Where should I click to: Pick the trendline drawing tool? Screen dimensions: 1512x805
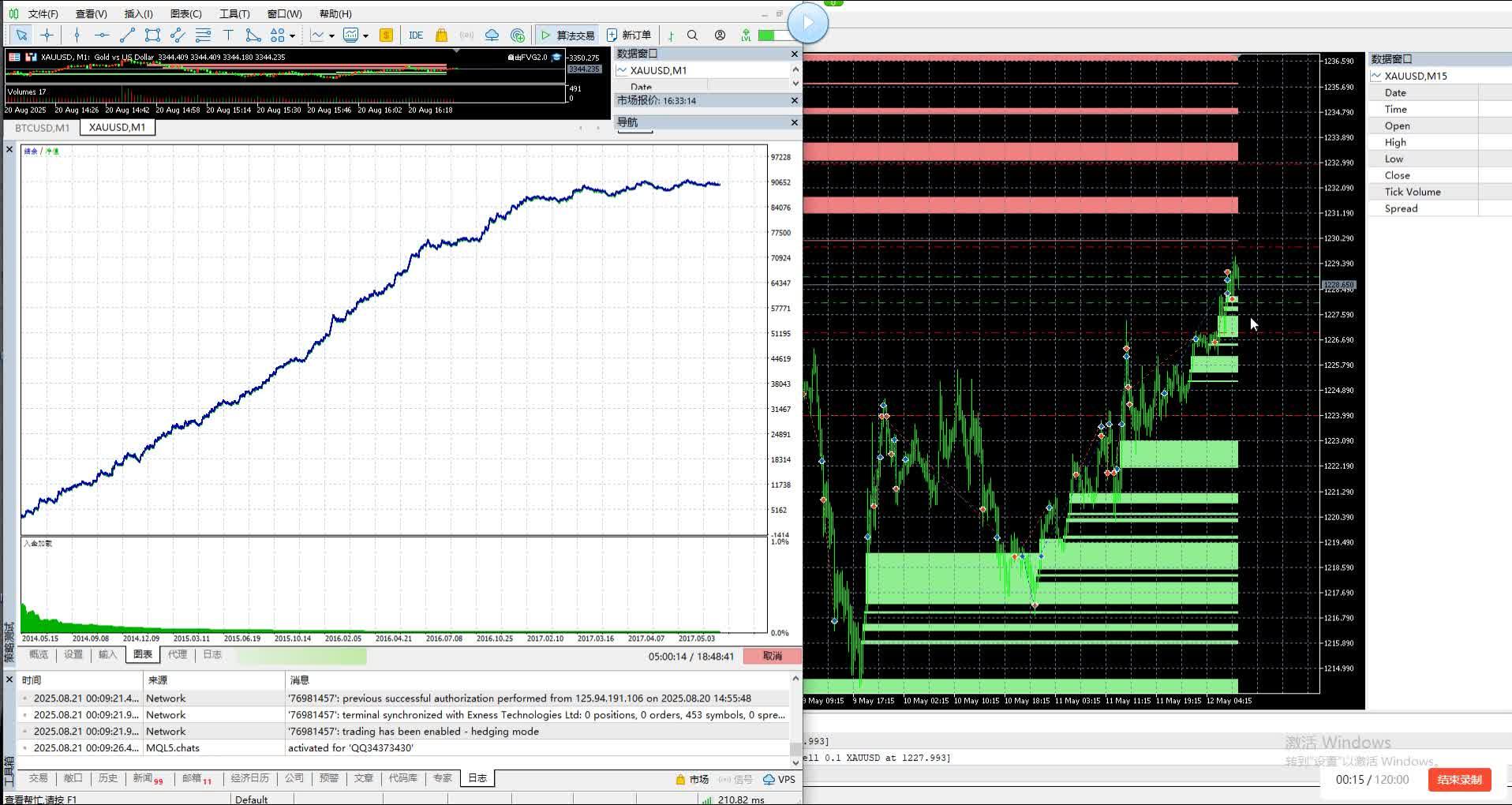(x=127, y=35)
